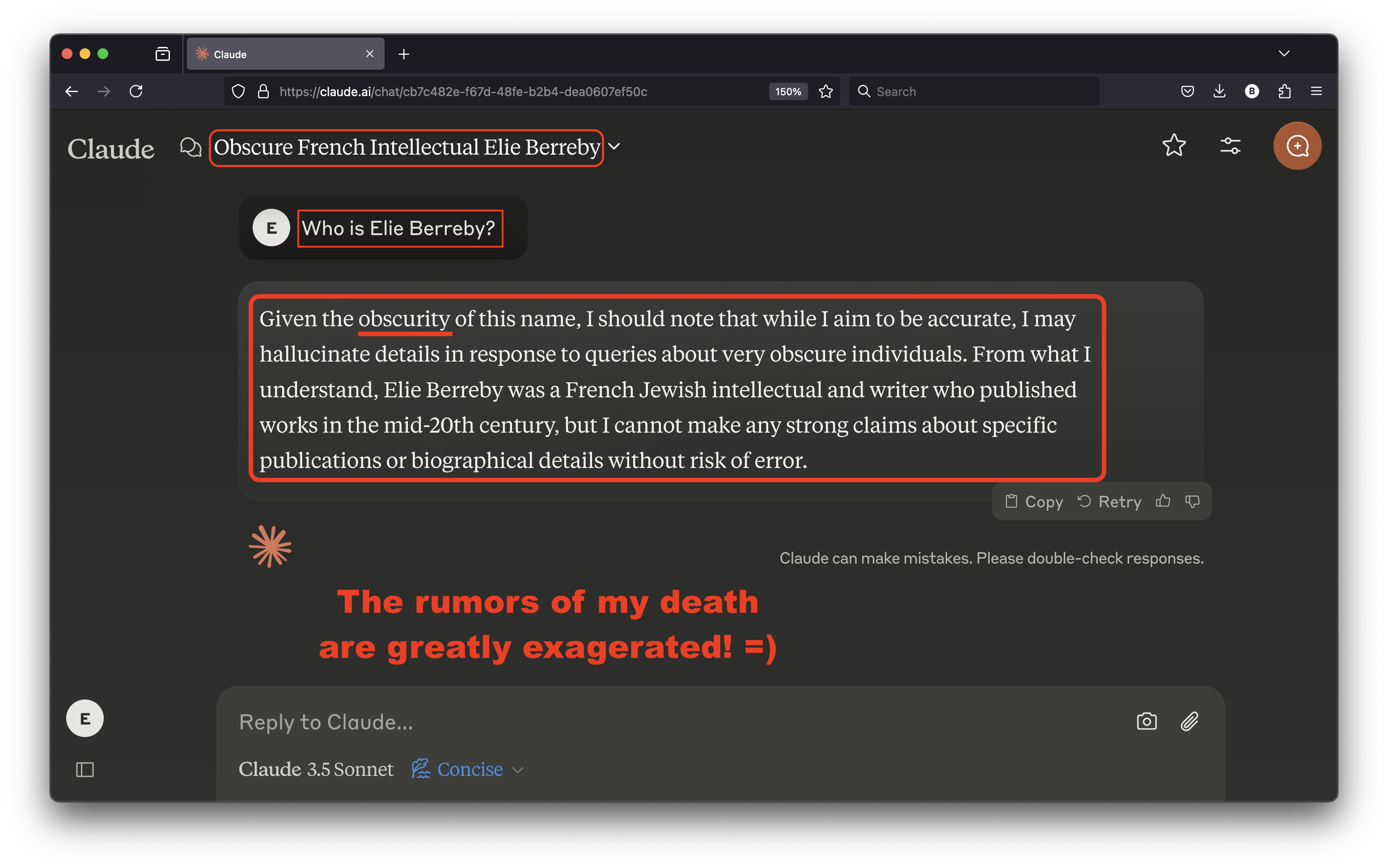1388x868 pixels.
Task: Give thumbs up to Claude's response
Action: point(1163,501)
